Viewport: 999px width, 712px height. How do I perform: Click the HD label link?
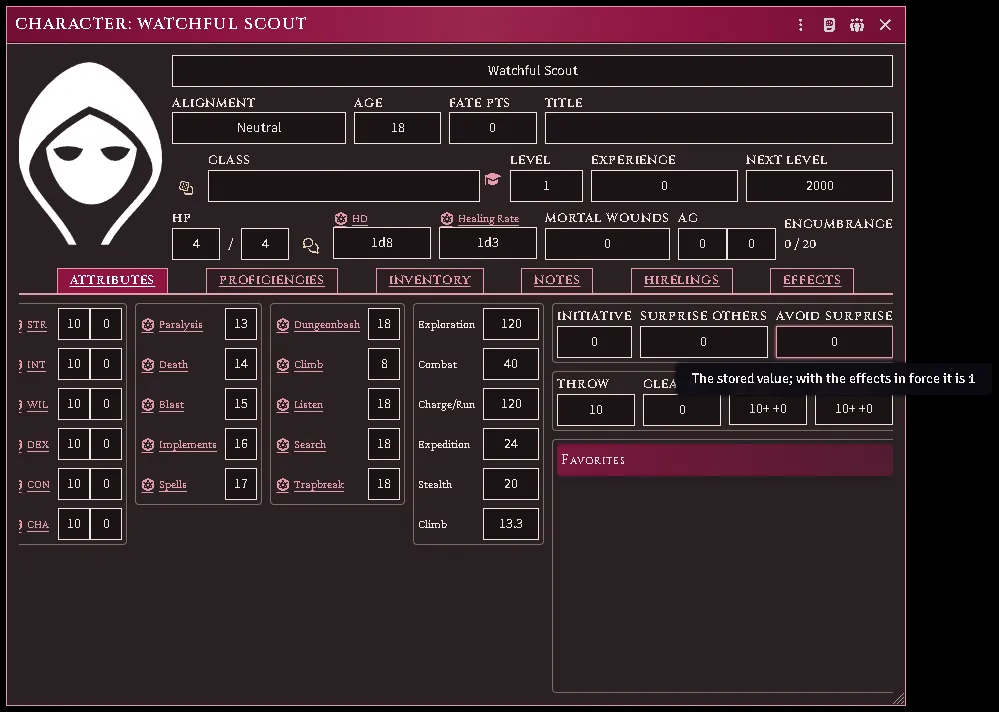coord(360,218)
